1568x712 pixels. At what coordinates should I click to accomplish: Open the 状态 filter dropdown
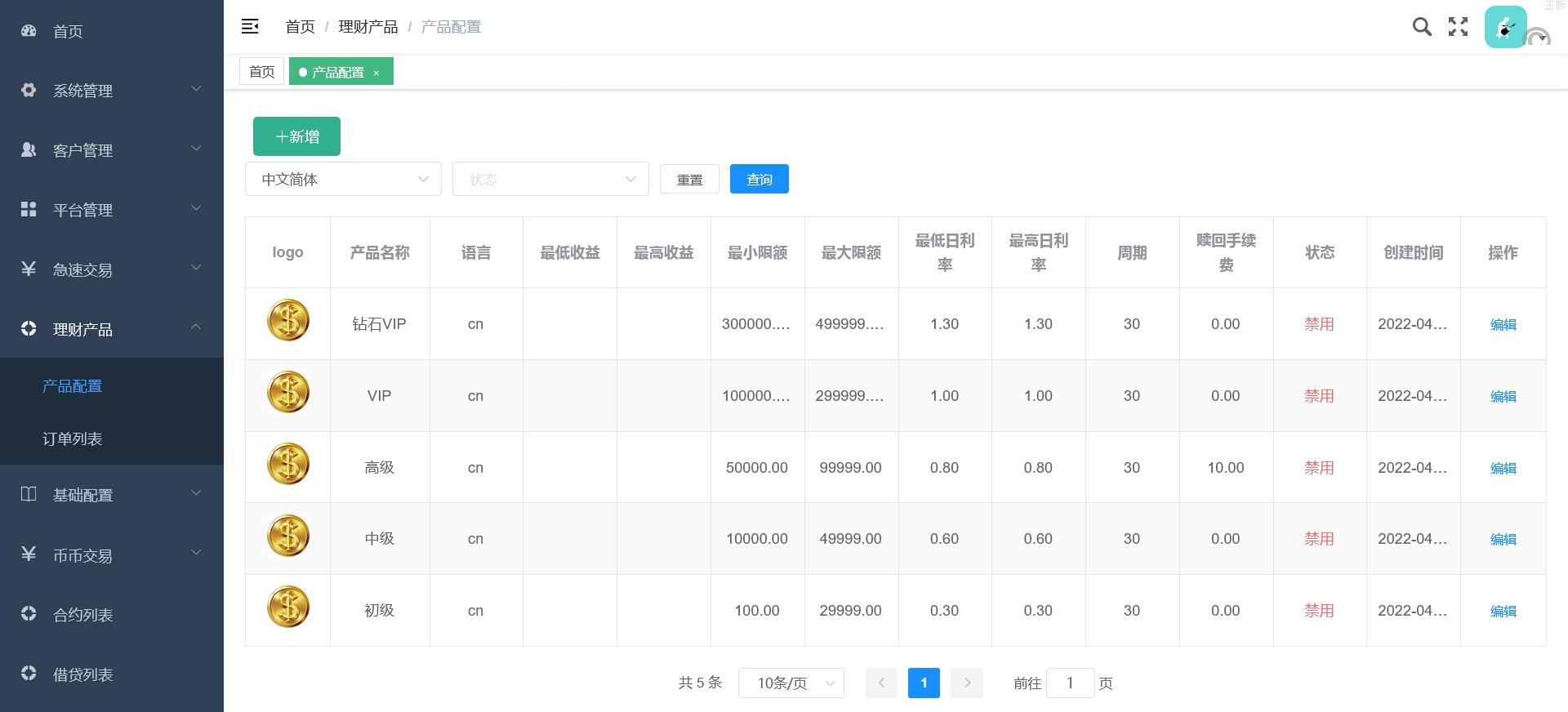[x=550, y=180]
